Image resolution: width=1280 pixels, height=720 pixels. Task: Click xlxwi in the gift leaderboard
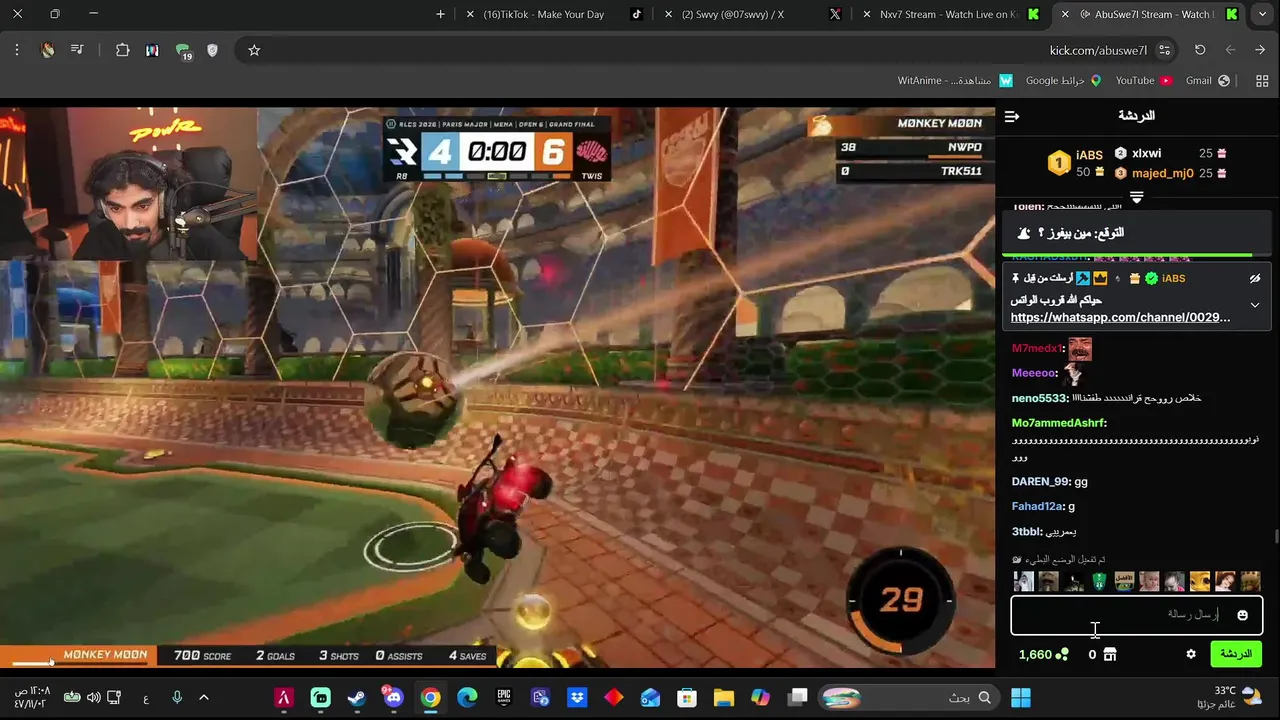click(1146, 153)
